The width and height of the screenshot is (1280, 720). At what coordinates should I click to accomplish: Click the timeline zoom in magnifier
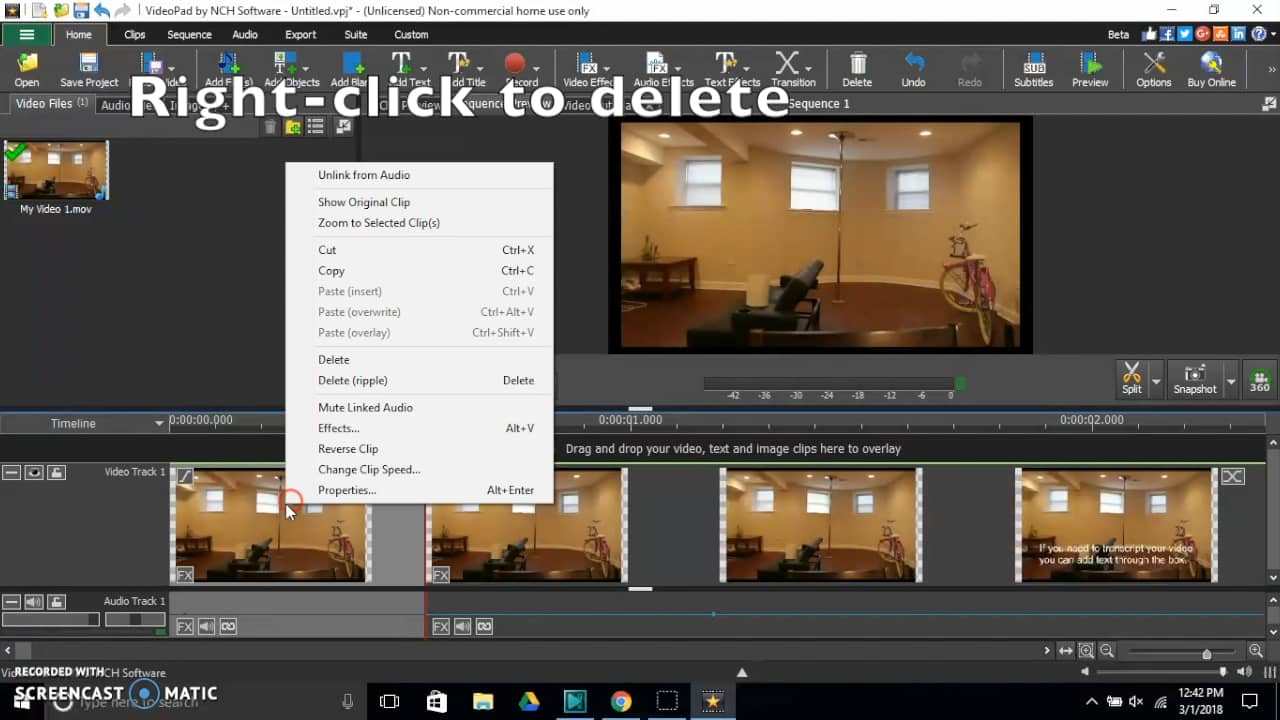[x=1256, y=651]
